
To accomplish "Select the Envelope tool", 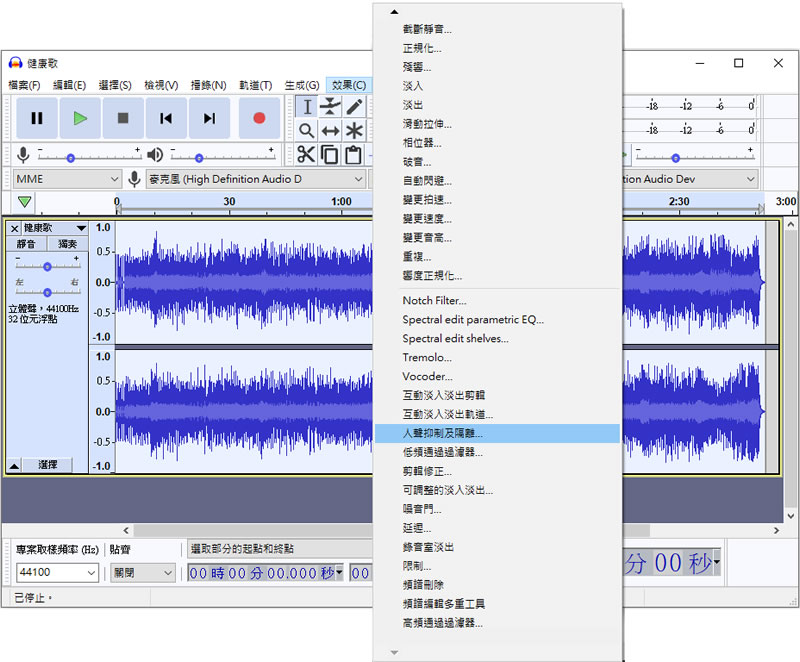I will click(x=330, y=107).
